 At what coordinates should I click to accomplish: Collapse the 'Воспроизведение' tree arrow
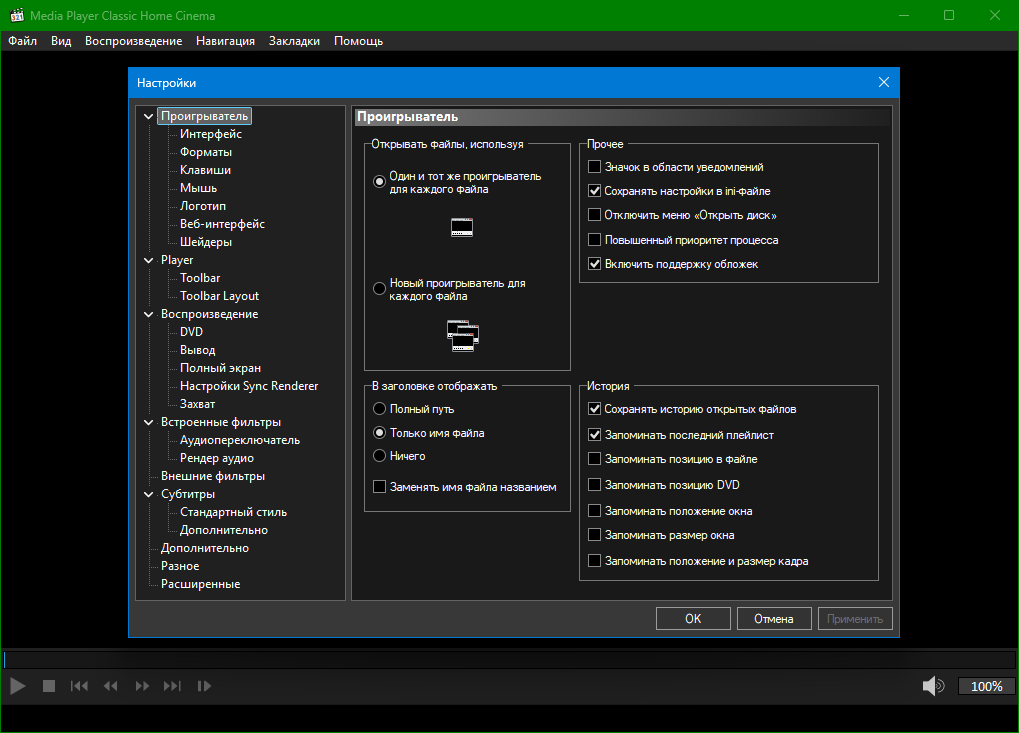(149, 314)
